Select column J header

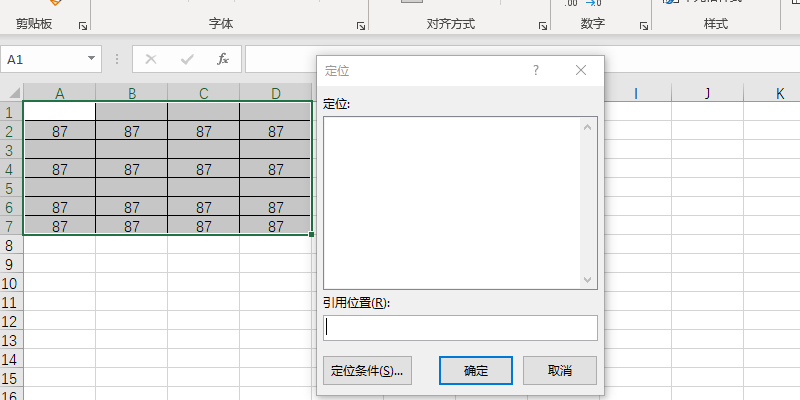coord(707,93)
